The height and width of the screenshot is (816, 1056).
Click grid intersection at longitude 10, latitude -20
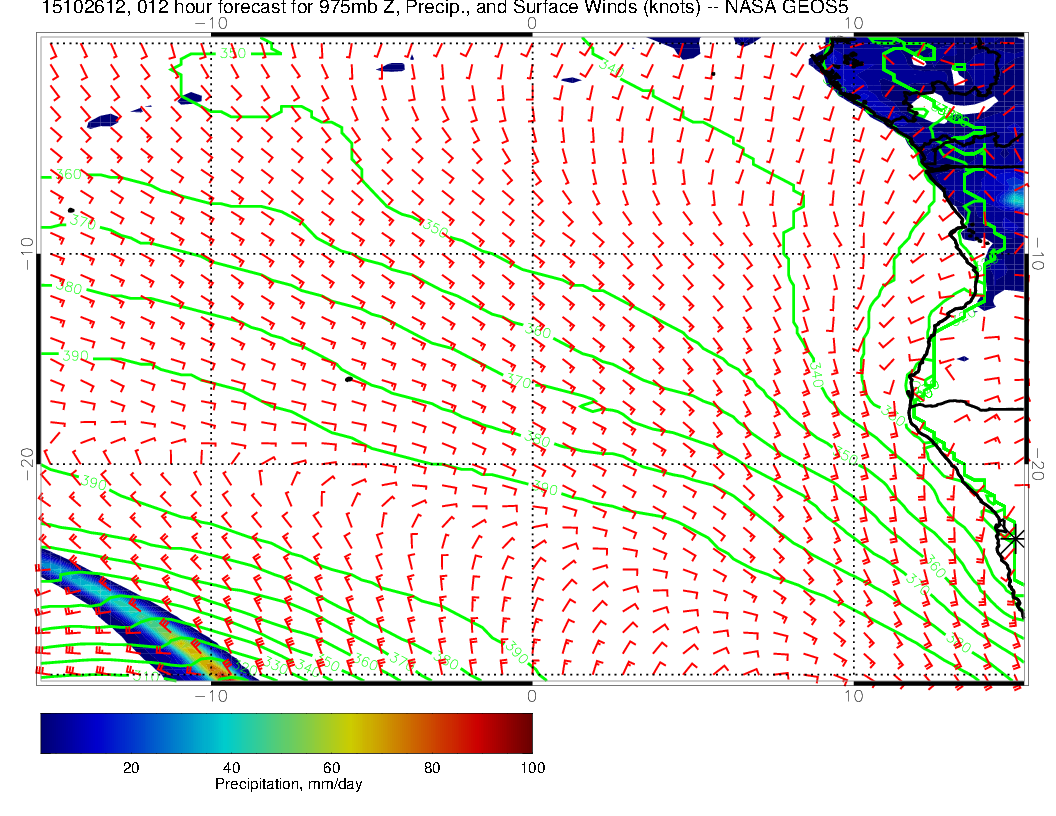853,464
